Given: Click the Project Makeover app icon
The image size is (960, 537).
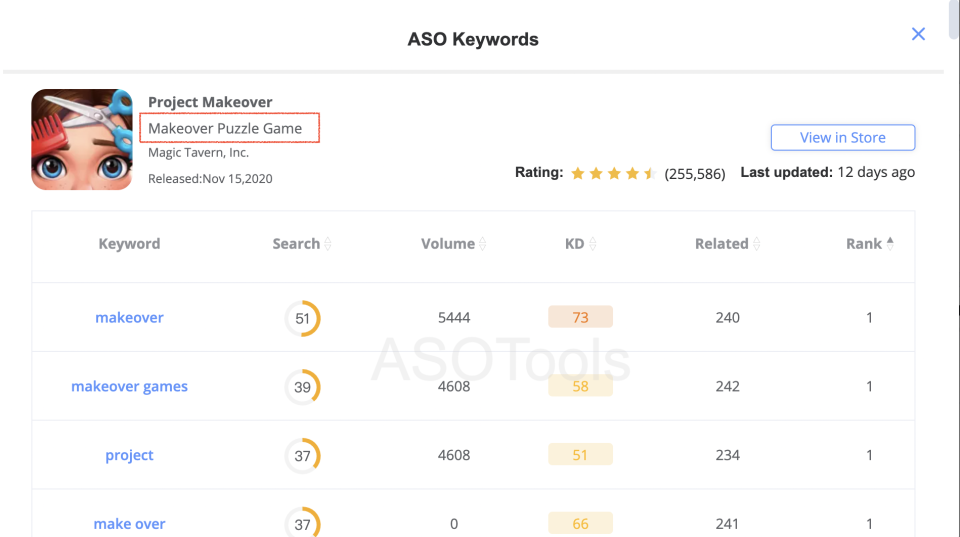Looking at the screenshot, I should coord(82,140).
